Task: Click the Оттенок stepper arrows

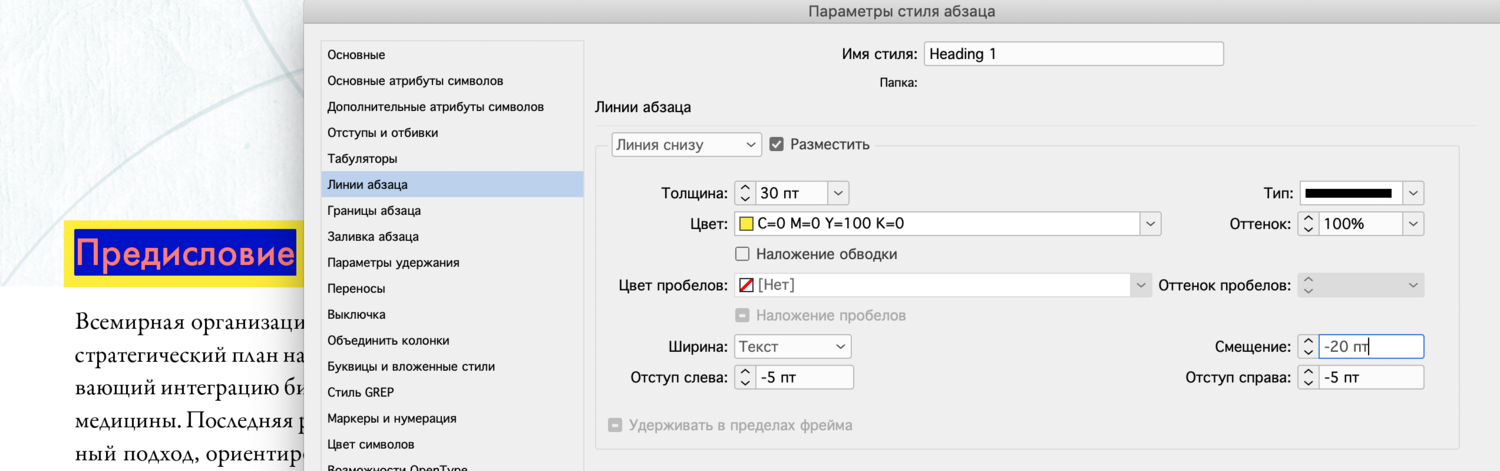Action: tap(1308, 224)
